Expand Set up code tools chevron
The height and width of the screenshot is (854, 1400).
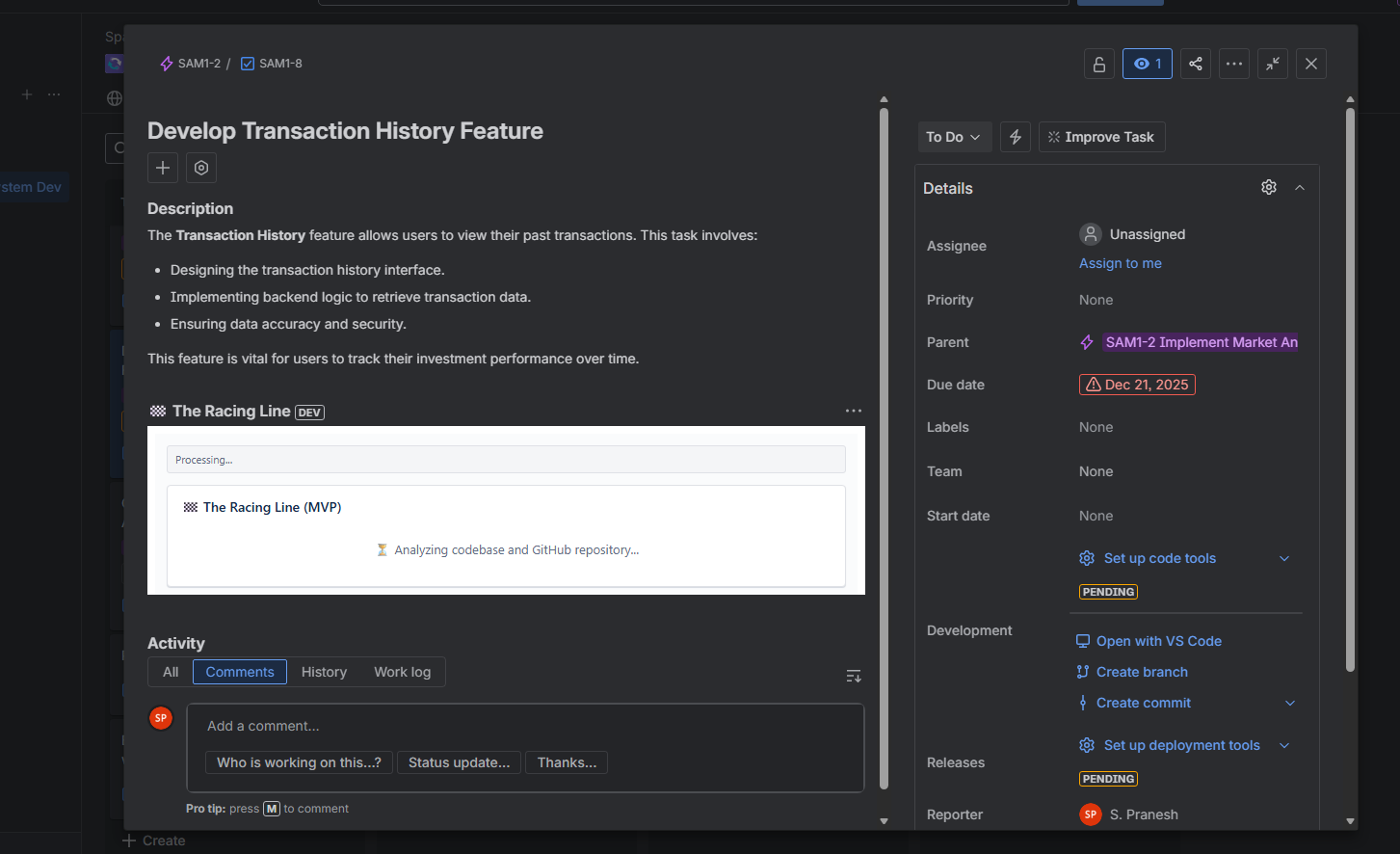1284,559
